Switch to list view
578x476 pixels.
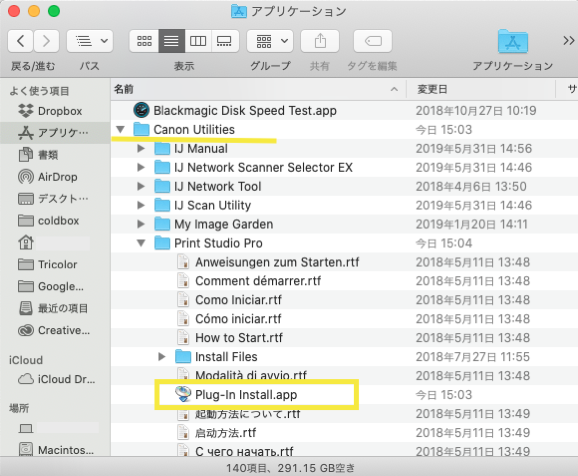point(171,41)
